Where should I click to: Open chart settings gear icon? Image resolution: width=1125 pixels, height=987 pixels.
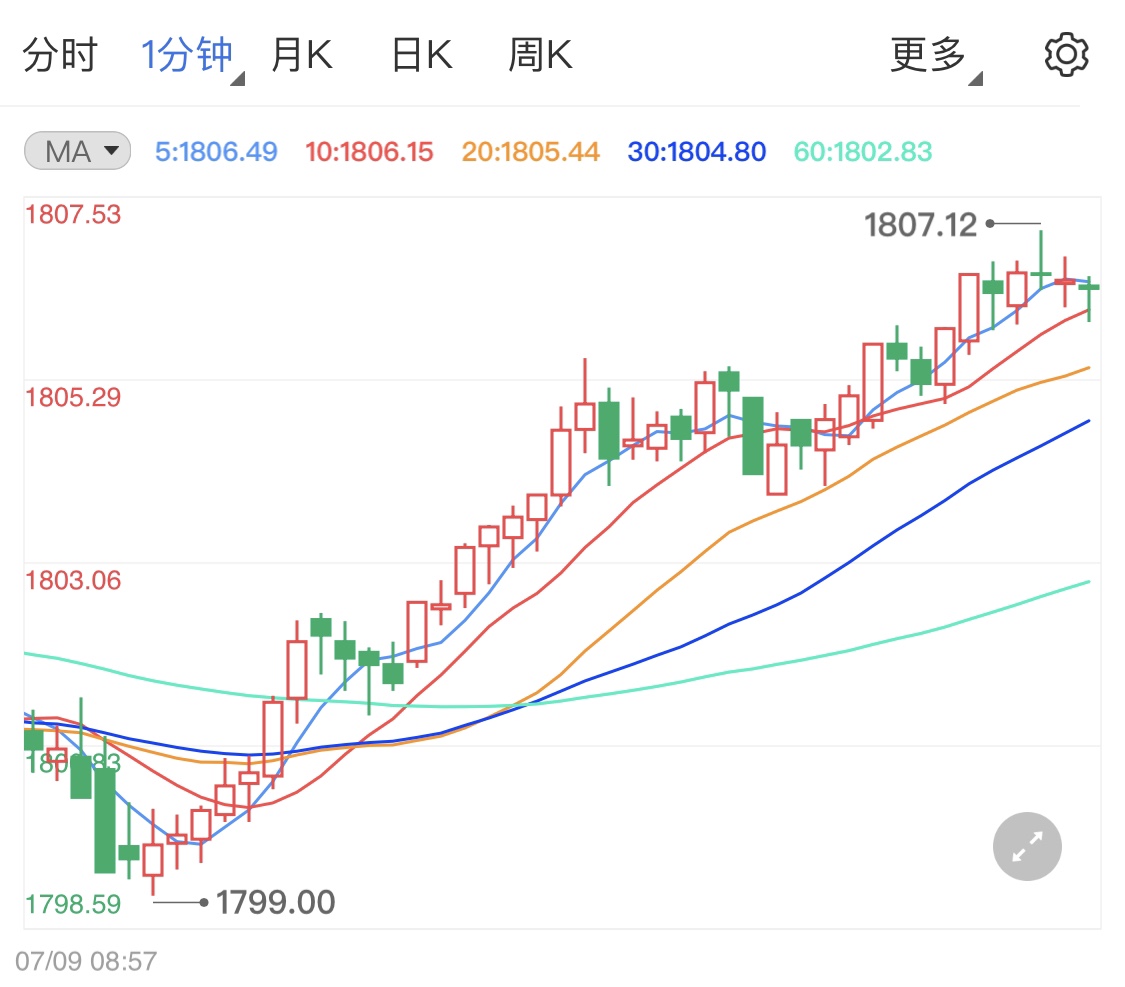tap(1066, 55)
